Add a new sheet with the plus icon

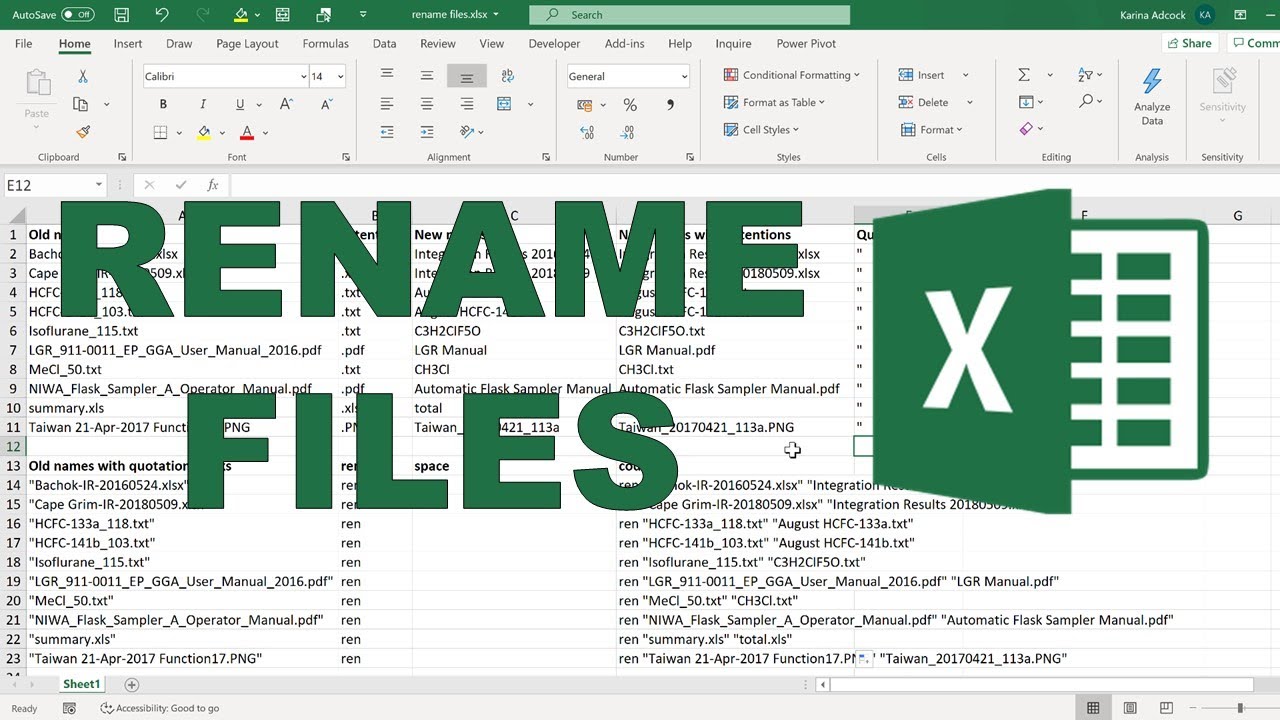click(x=131, y=685)
